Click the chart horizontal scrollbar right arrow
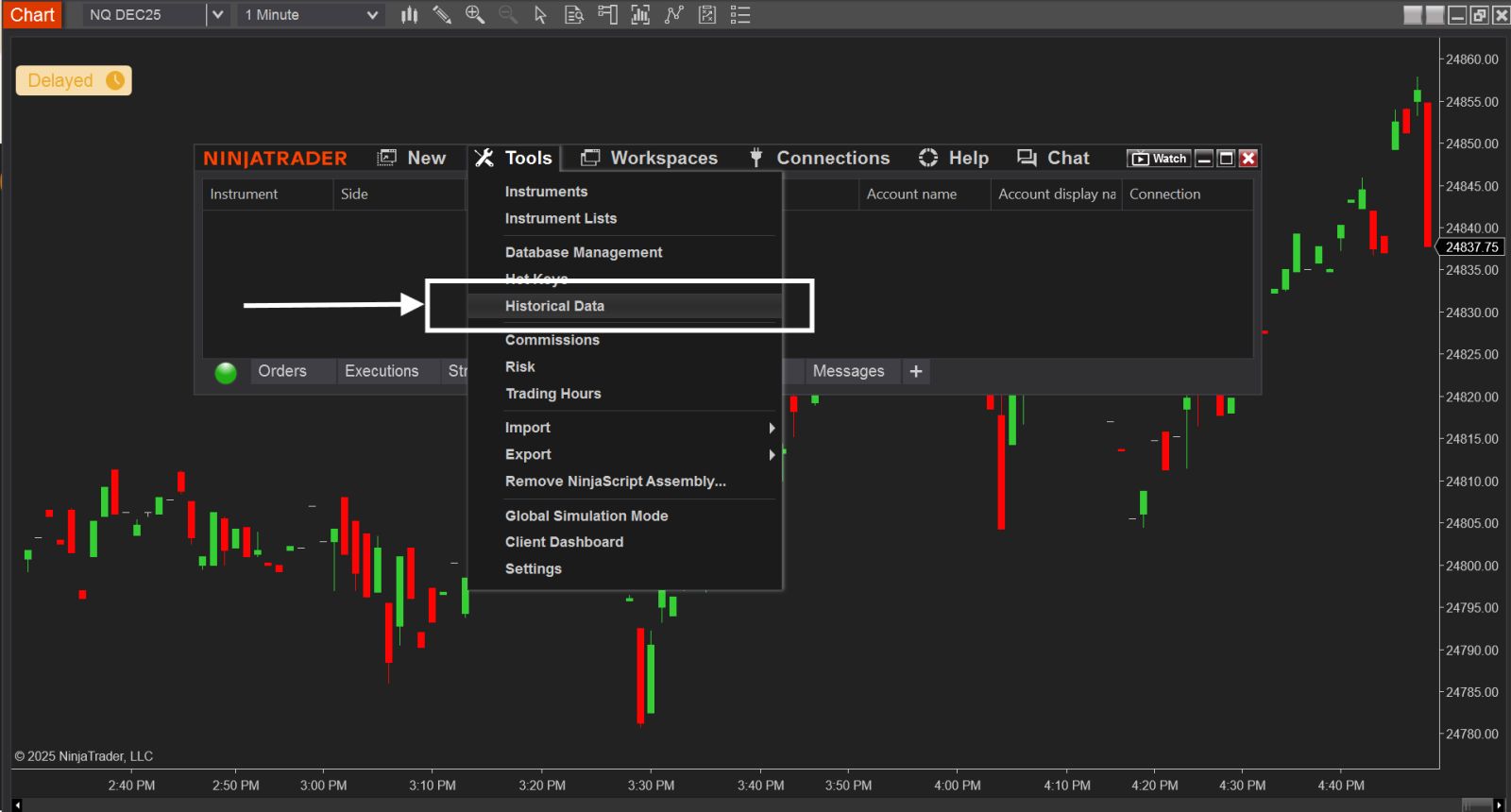Viewport: 1511px width, 812px height. [x=1499, y=804]
